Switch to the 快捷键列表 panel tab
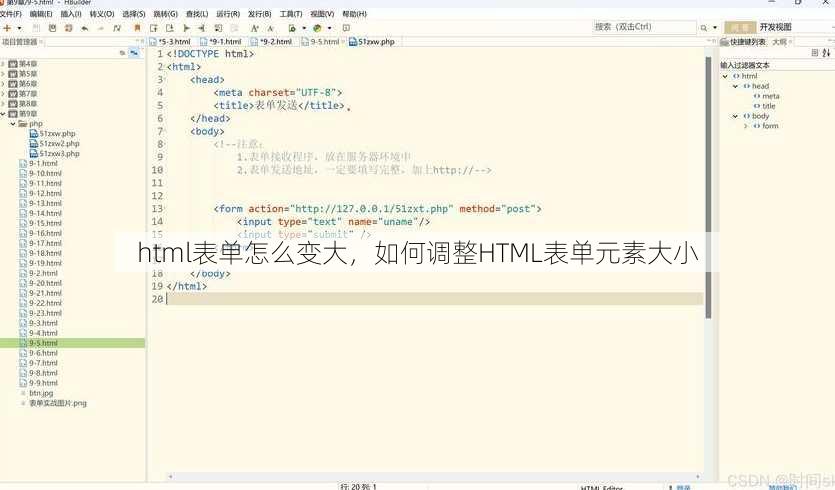835x490 pixels. point(743,42)
